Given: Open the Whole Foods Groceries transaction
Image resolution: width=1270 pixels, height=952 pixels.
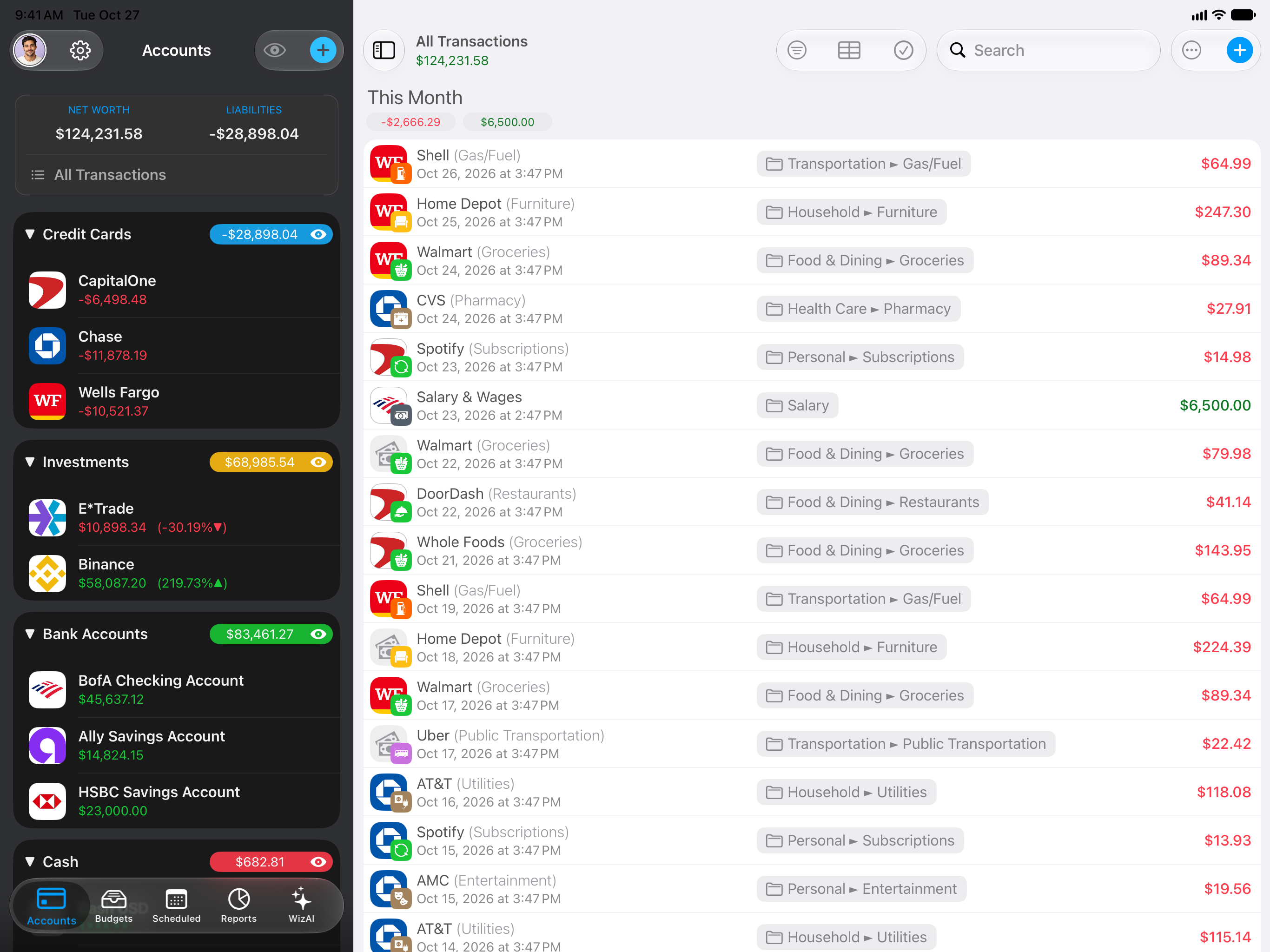Looking at the screenshot, I should point(812,551).
